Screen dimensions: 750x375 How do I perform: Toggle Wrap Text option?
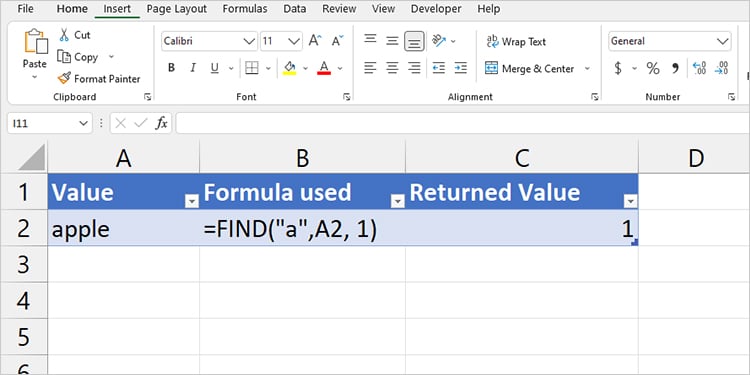(516, 42)
